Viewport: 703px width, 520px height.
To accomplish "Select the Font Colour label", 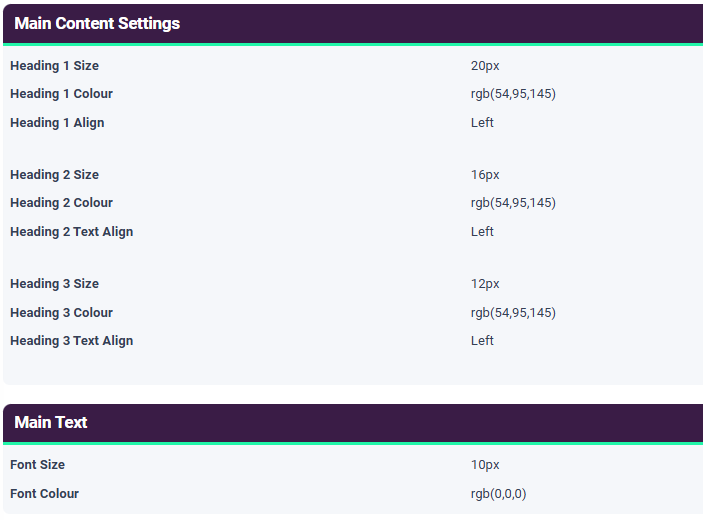I will (x=44, y=494).
